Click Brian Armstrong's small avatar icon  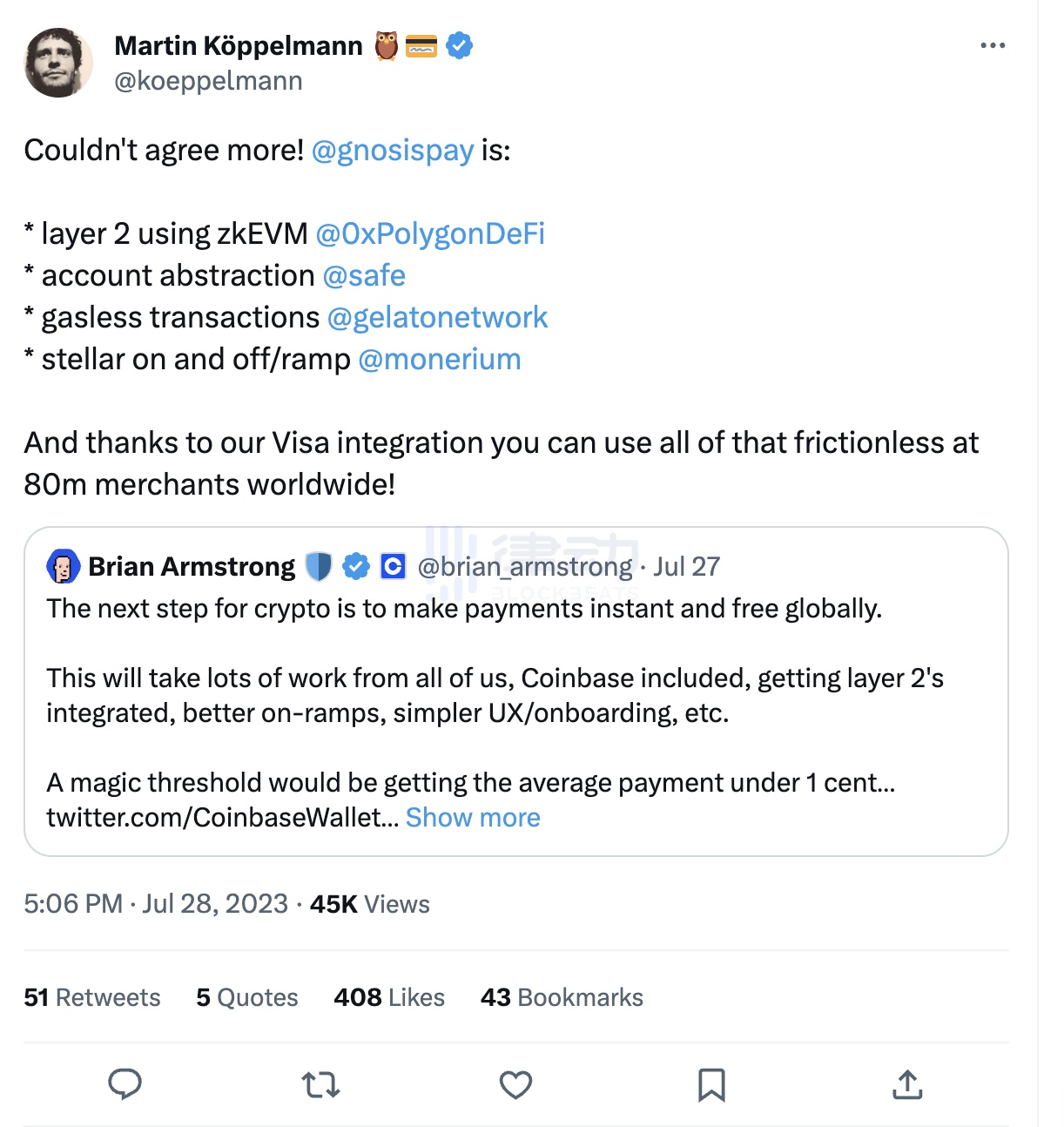(63, 567)
